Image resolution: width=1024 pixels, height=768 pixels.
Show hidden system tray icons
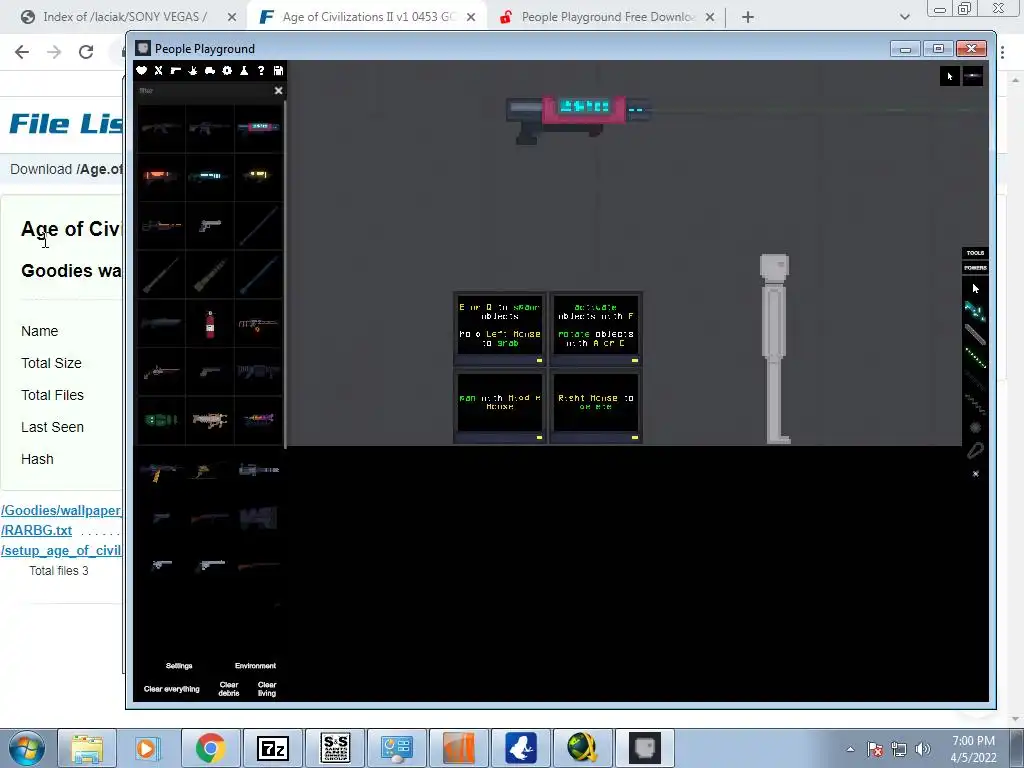tap(850, 749)
